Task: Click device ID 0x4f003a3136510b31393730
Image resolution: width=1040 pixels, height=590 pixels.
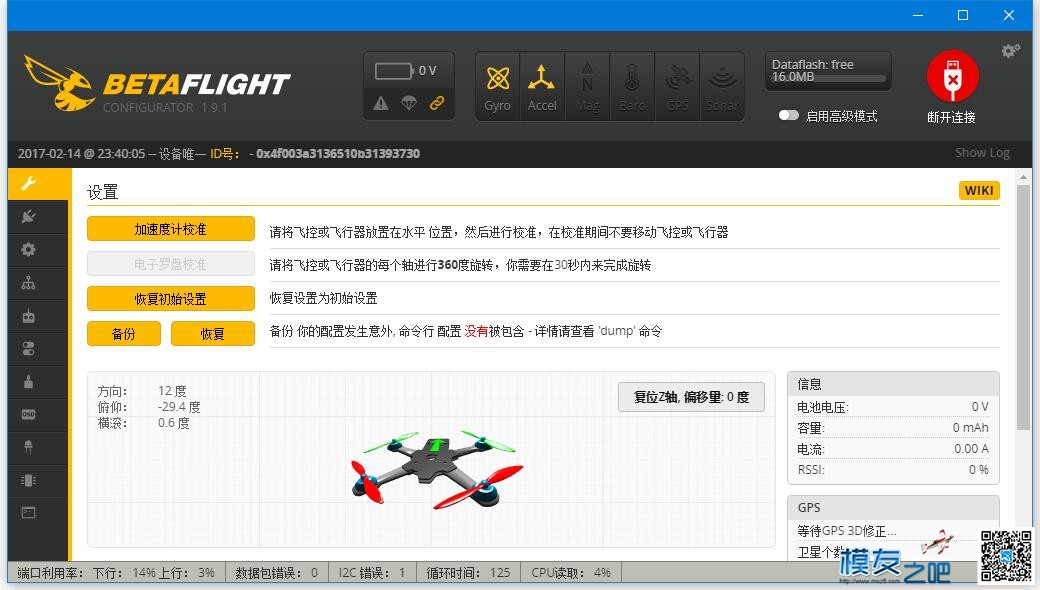Action: click(338, 154)
